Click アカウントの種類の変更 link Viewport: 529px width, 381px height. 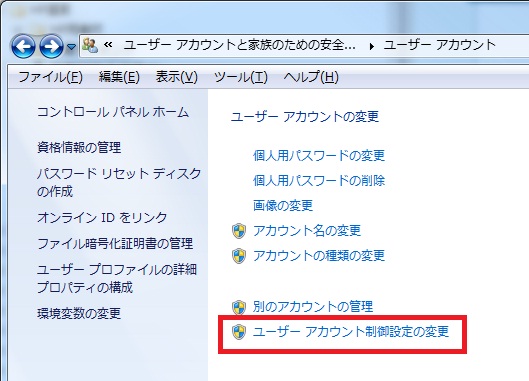click(x=319, y=255)
